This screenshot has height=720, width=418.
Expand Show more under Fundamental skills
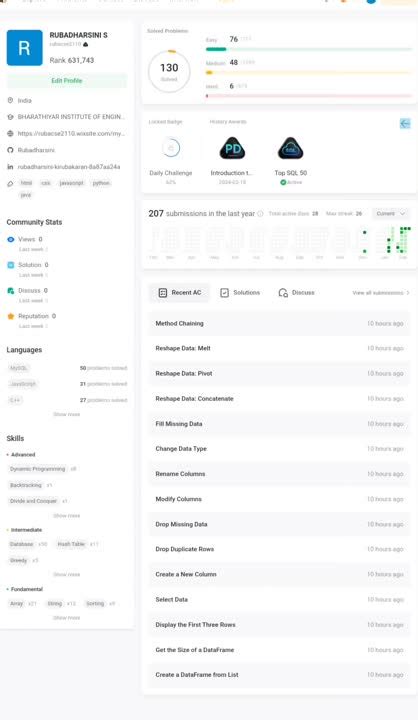tap(67, 618)
